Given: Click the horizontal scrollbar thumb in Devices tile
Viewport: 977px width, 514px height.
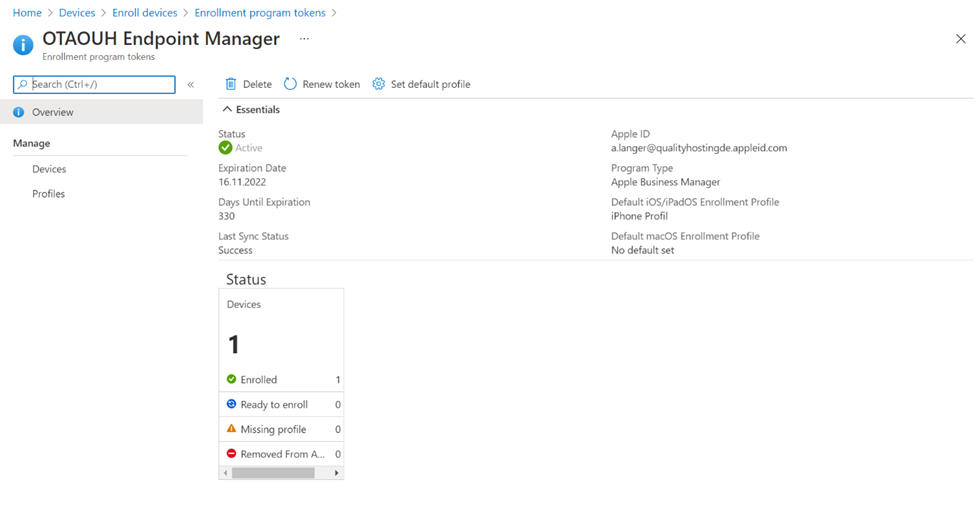Looking at the screenshot, I should coord(274,473).
